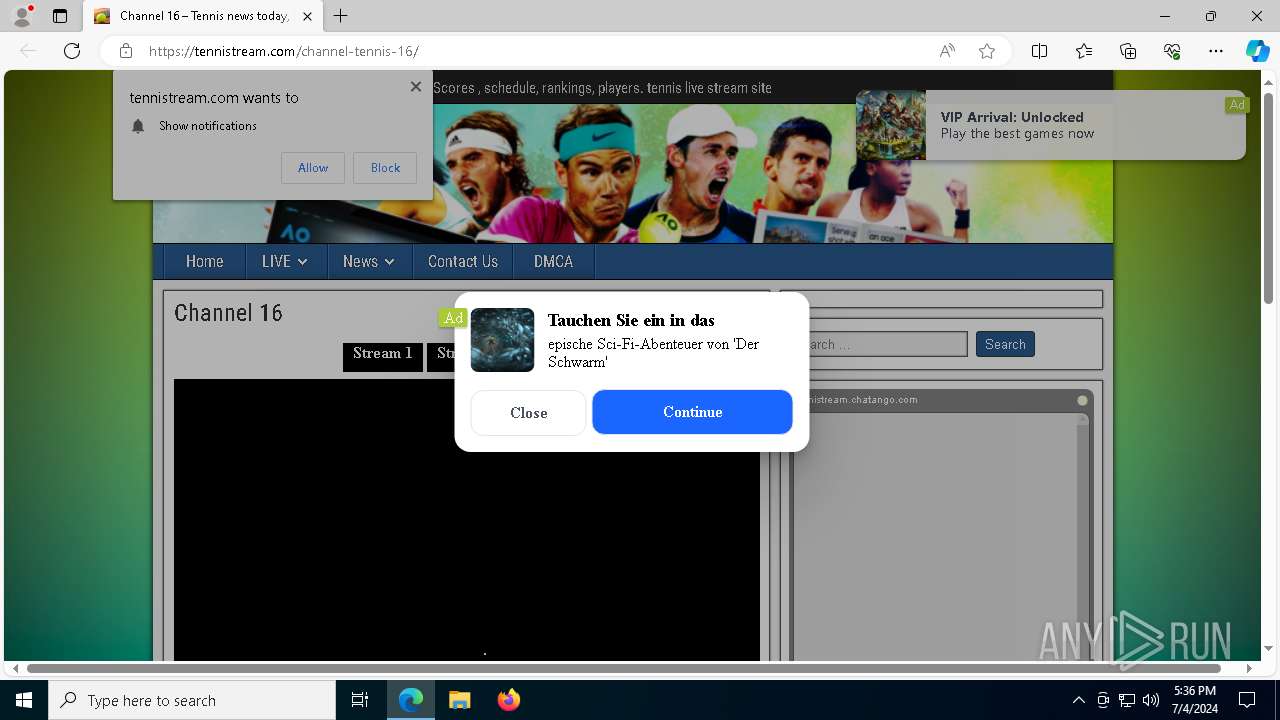Block tennistream.com notifications
The height and width of the screenshot is (720, 1280).
(x=385, y=168)
